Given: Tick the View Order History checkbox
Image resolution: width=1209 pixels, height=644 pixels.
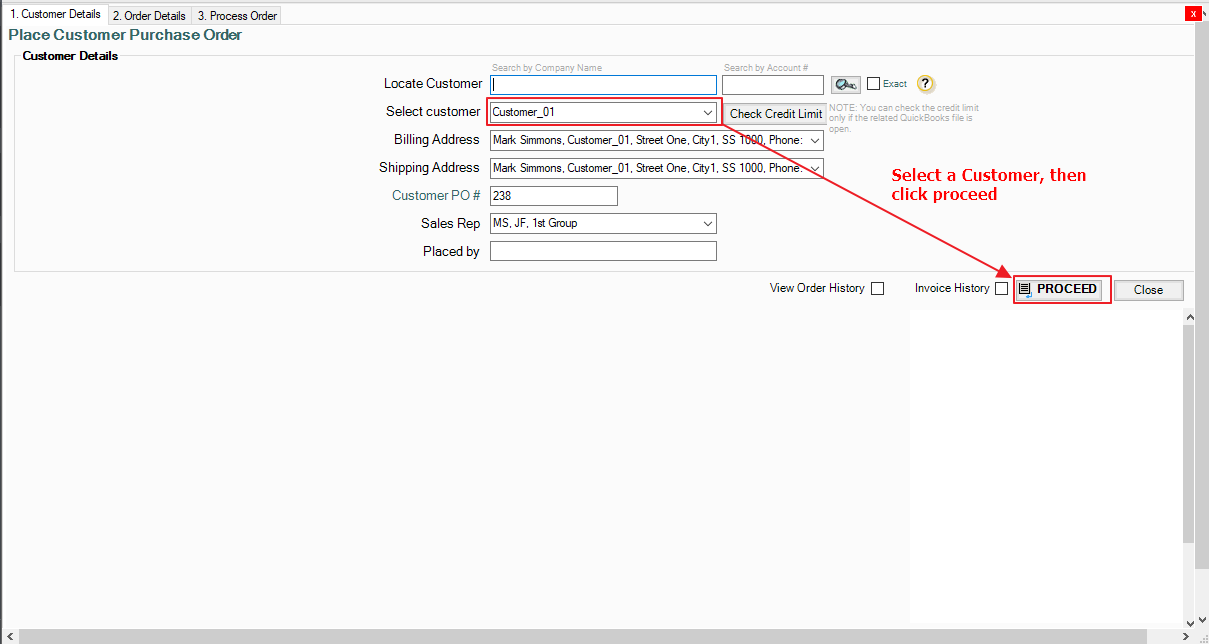Looking at the screenshot, I should click(877, 289).
